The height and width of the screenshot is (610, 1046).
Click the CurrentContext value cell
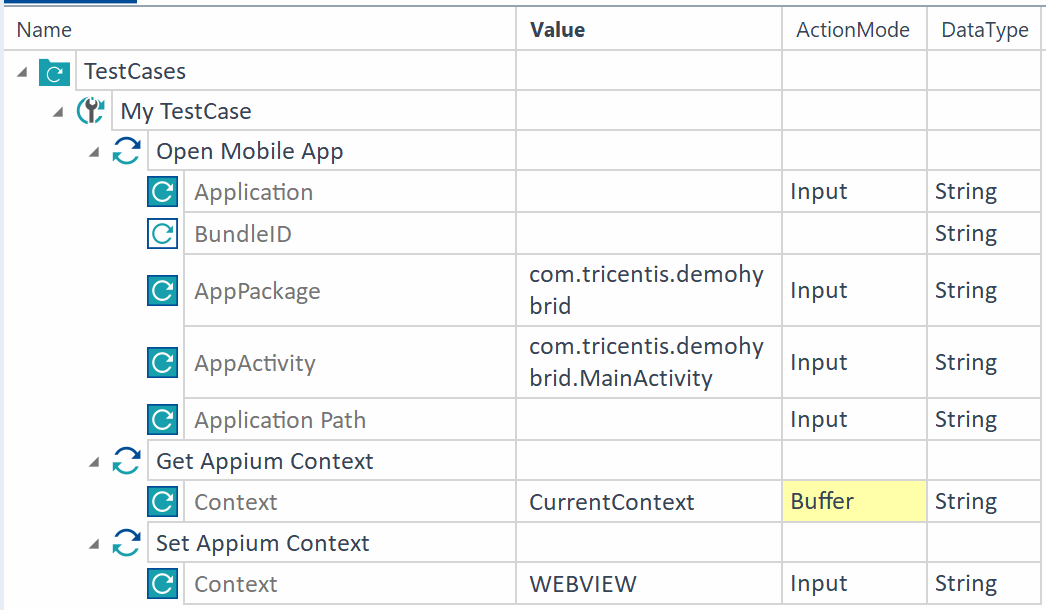click(611, 502)
